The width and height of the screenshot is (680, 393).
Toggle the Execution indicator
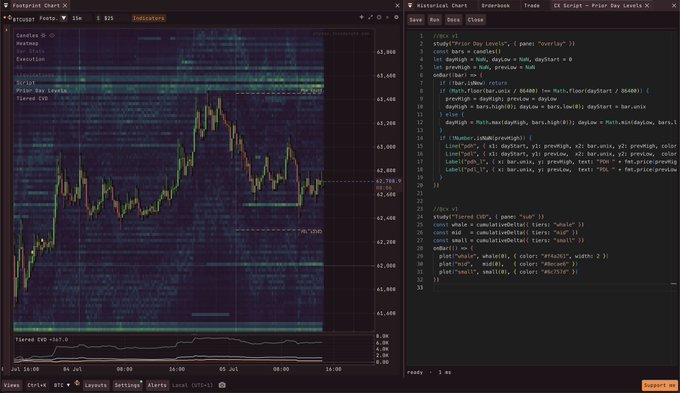pos(30,59)
